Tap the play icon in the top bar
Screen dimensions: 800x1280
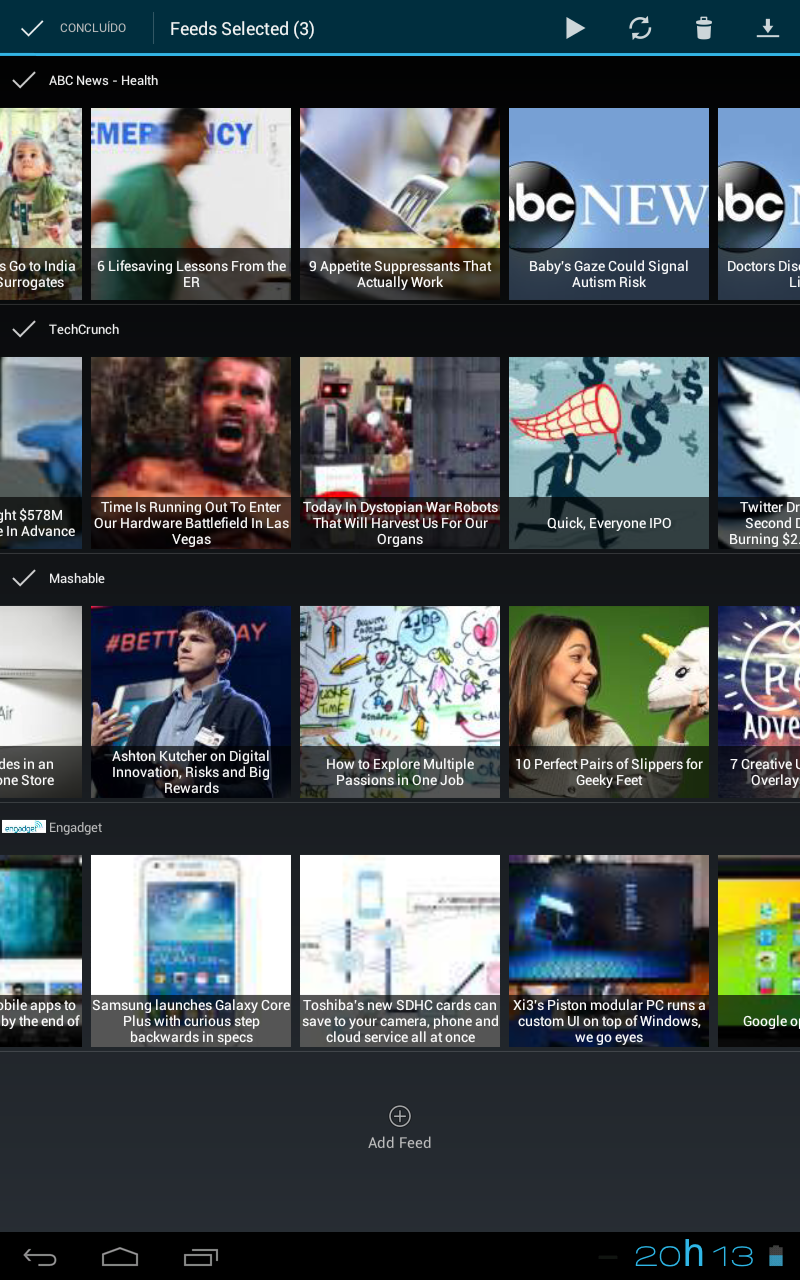(x=575, y=28)
